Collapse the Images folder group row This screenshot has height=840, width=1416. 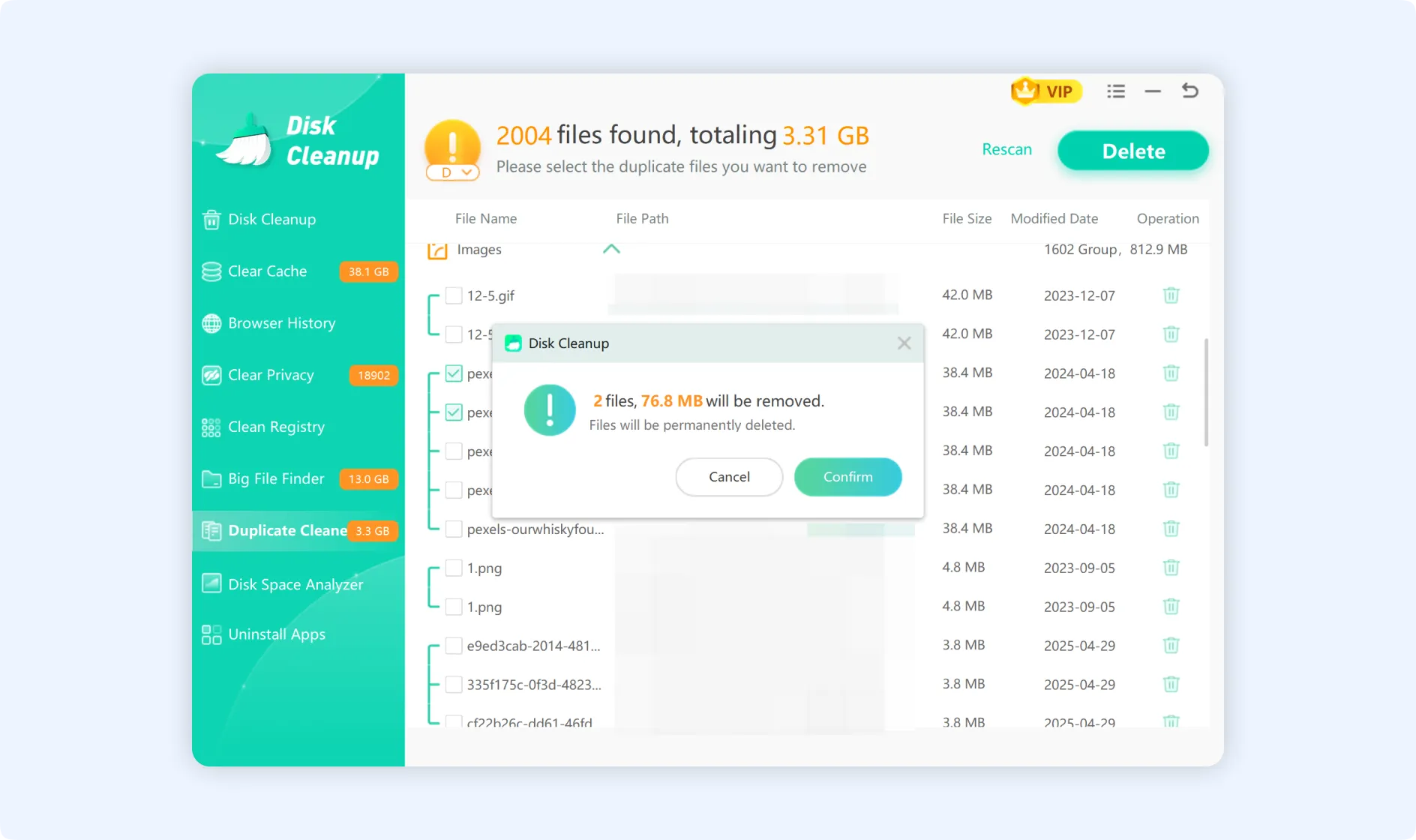pyautogui.click(x=478, y=250)
